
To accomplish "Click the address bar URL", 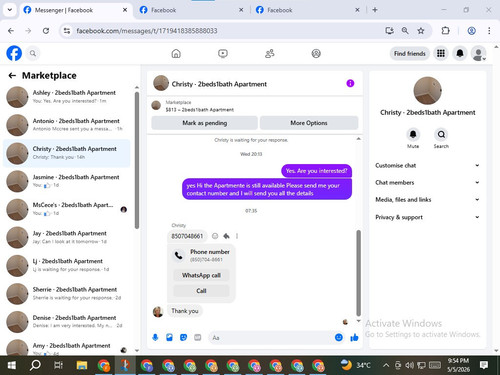I will [x=147, y=31].
